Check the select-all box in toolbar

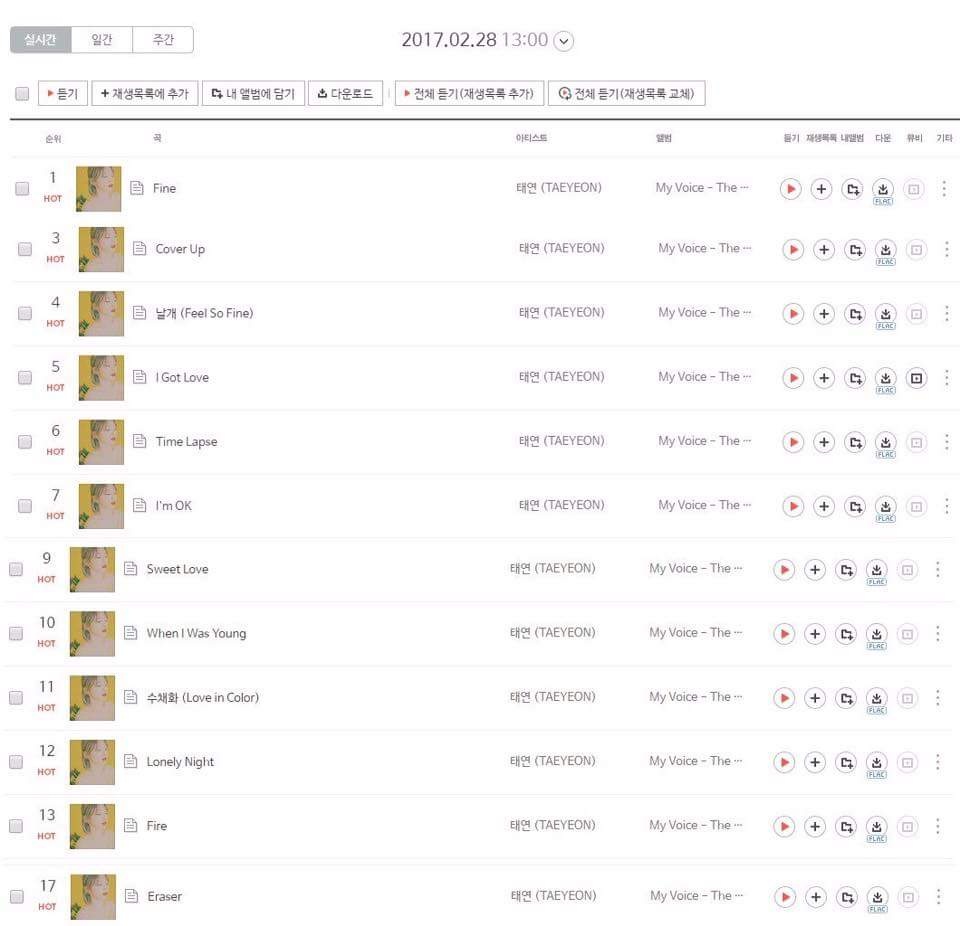point(22,94)
